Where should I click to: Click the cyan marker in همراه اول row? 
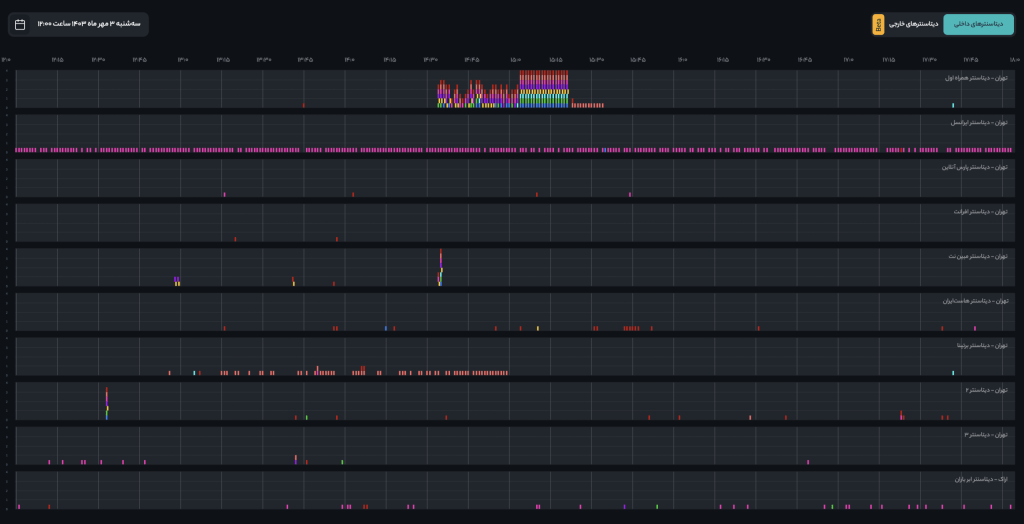tap(953, 105)
